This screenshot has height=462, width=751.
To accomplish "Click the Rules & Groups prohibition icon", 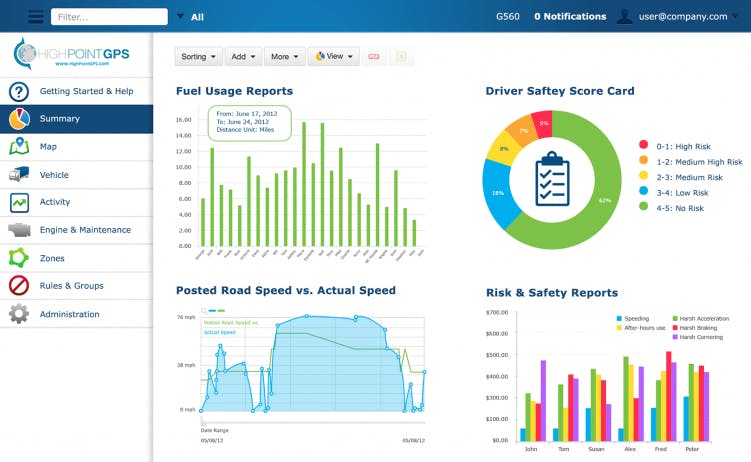I will [x=19, y=285].
